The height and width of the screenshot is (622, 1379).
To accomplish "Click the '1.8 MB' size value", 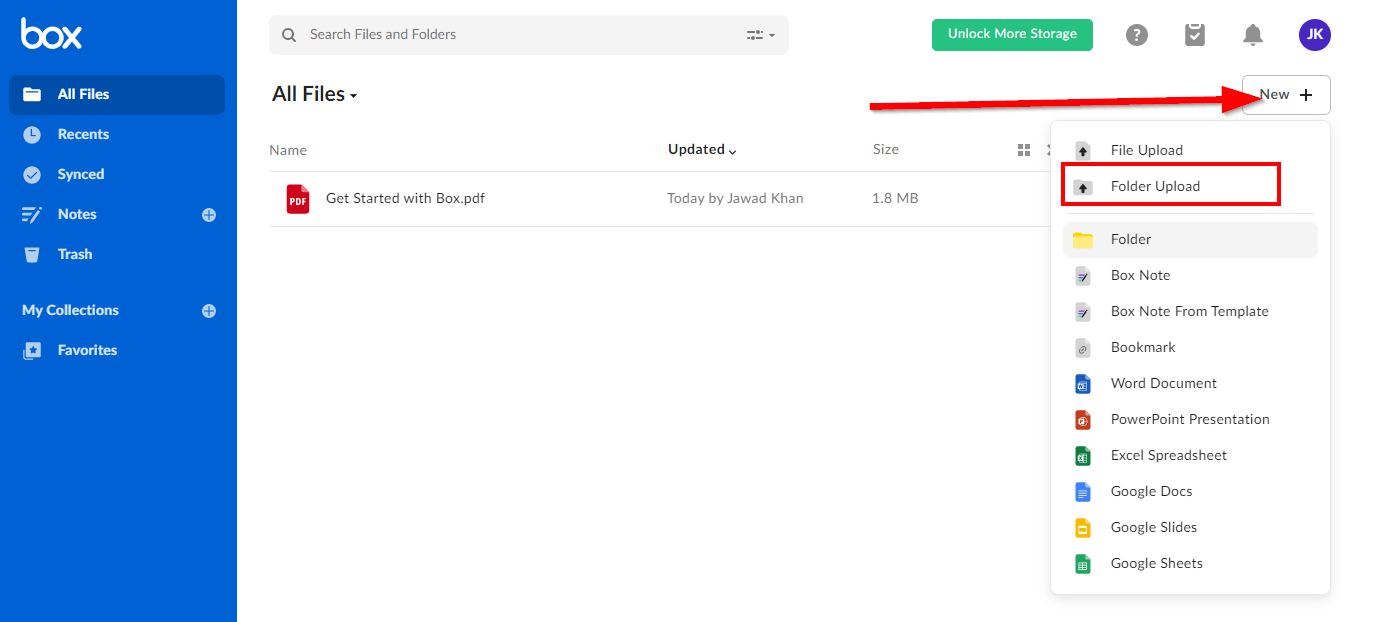I will (x=895, y=198).
